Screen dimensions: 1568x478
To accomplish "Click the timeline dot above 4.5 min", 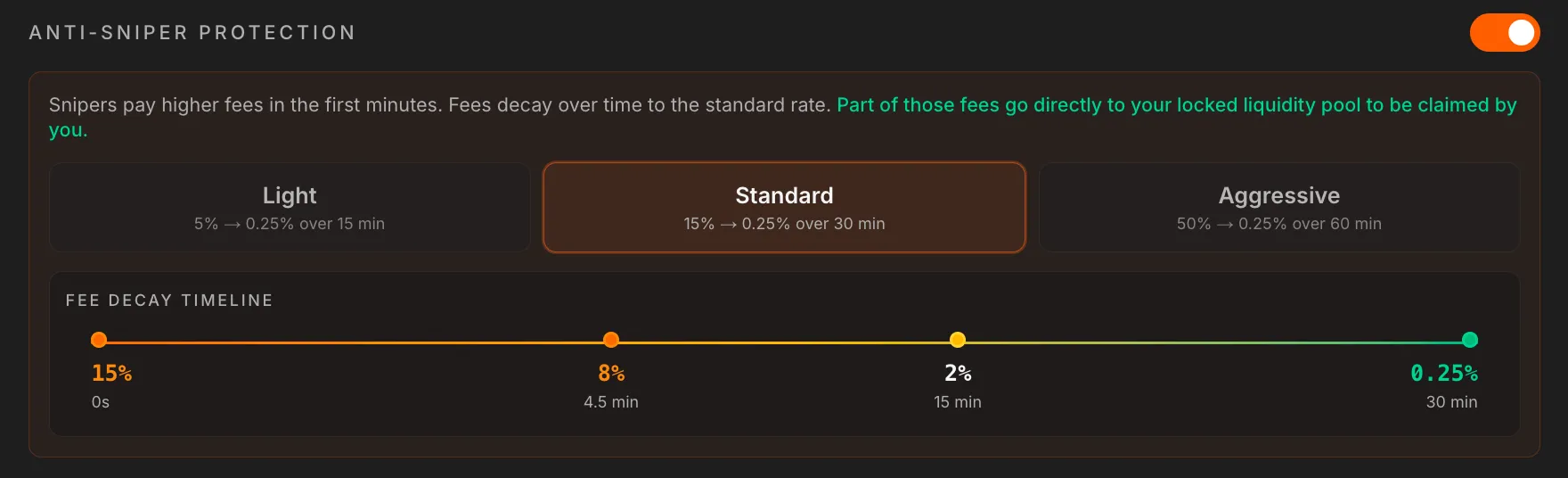I will point(611,340).
